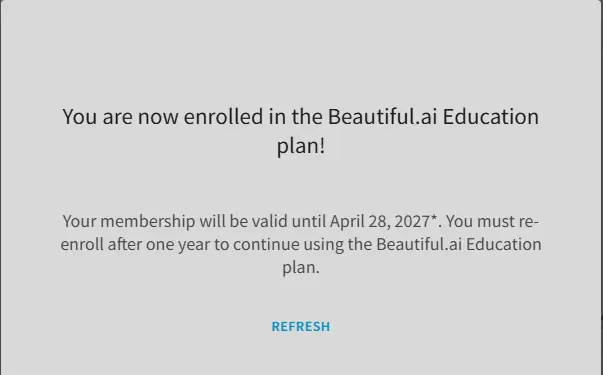603x375 pixels.
Task: Click "You are now" in the heading
Action: click(120, 116)
